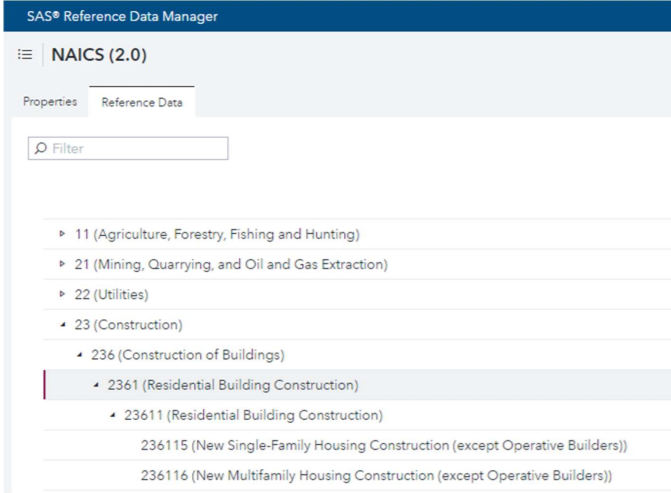671x493 pixels.
Task: Collapse 2361 Residential Building Construction node
Action: pos(96,385)
